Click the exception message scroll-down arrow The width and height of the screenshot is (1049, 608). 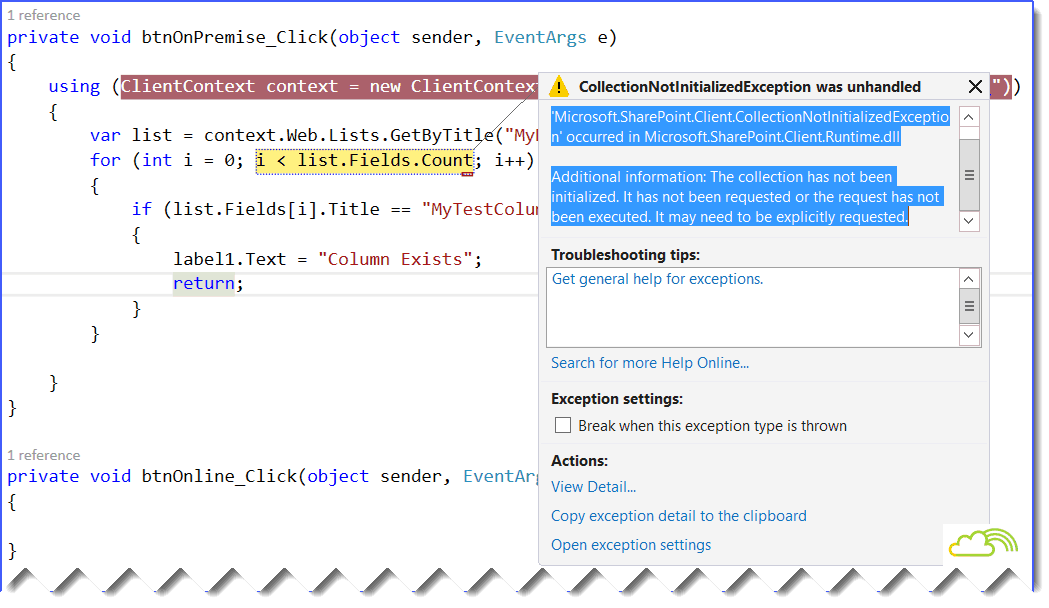coord(969,220)
